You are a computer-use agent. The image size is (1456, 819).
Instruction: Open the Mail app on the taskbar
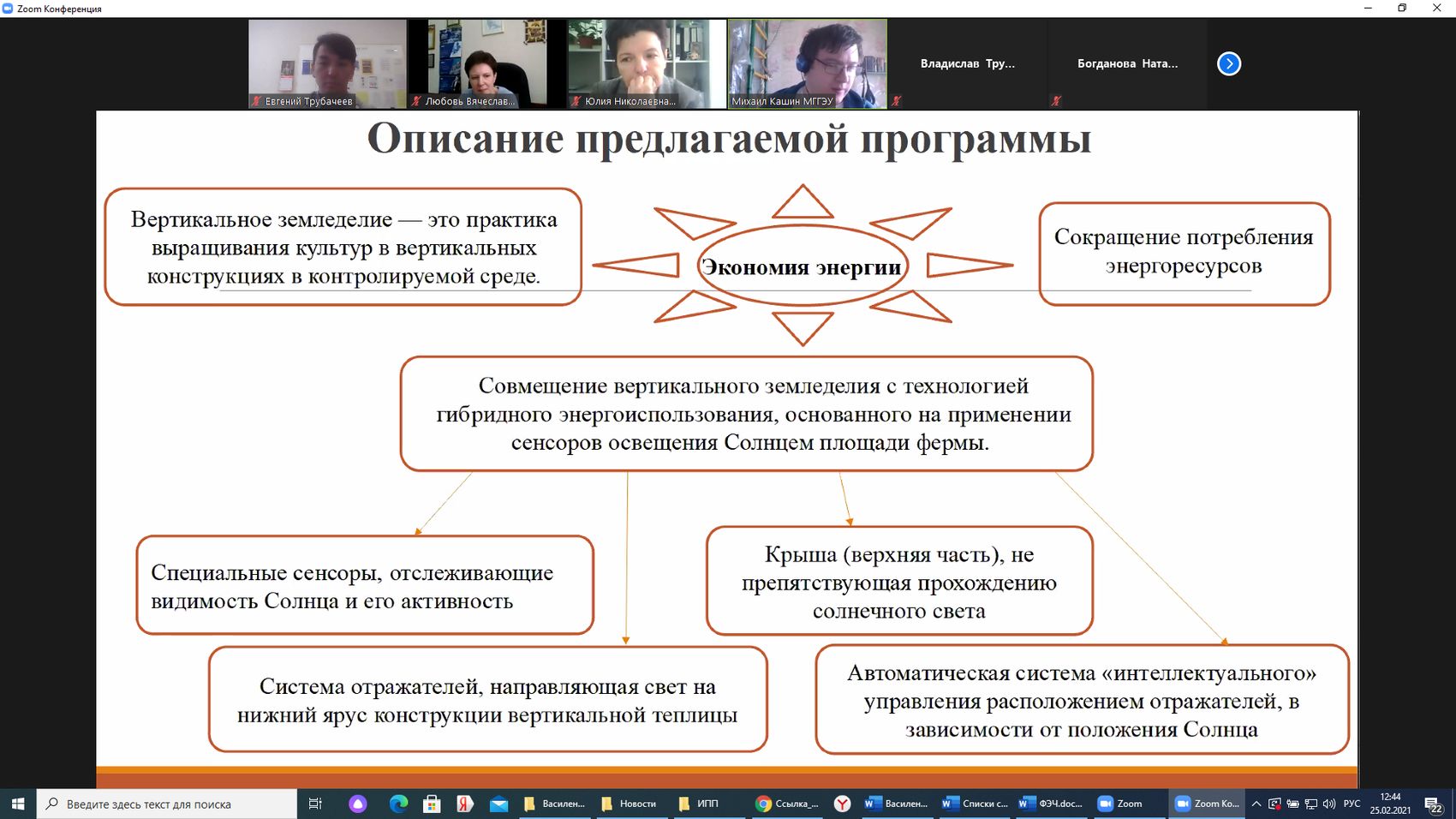498,804
